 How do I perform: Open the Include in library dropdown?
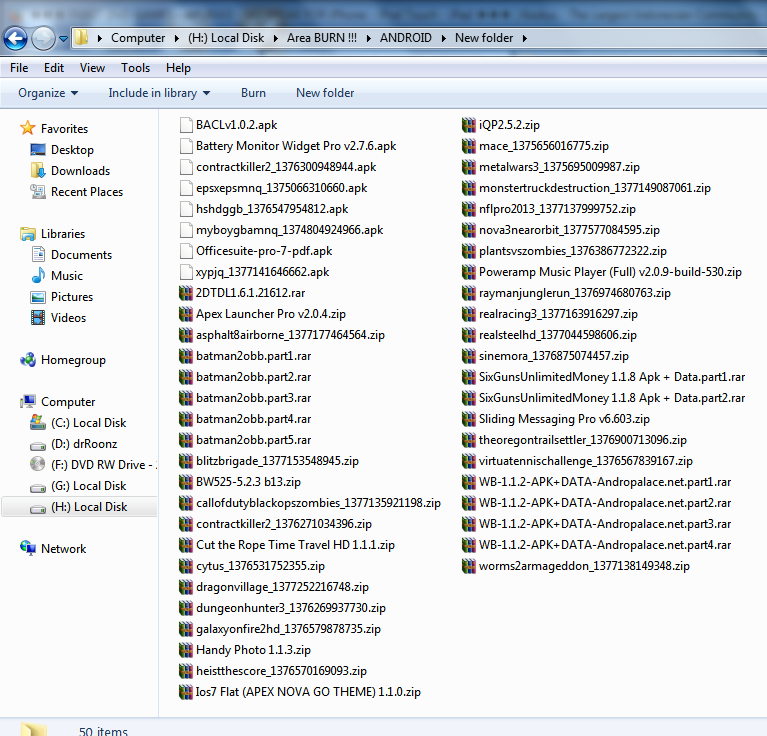pos(159,93)
